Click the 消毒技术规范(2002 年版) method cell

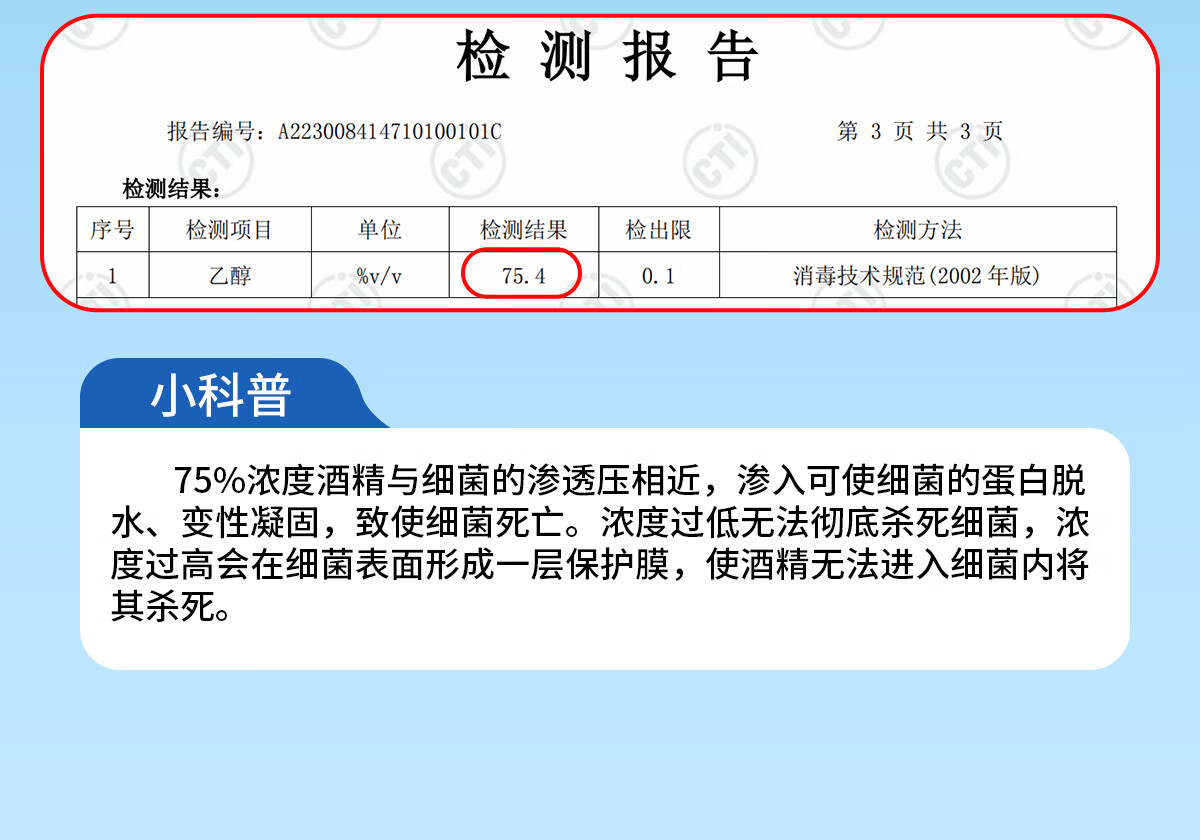pyautogui.click(x=917, y=276)
